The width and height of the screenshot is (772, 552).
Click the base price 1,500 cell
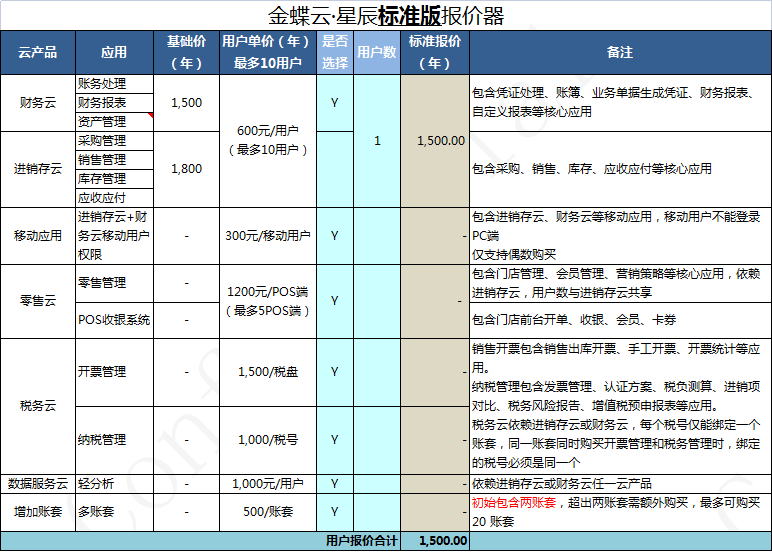coord(187,103)
